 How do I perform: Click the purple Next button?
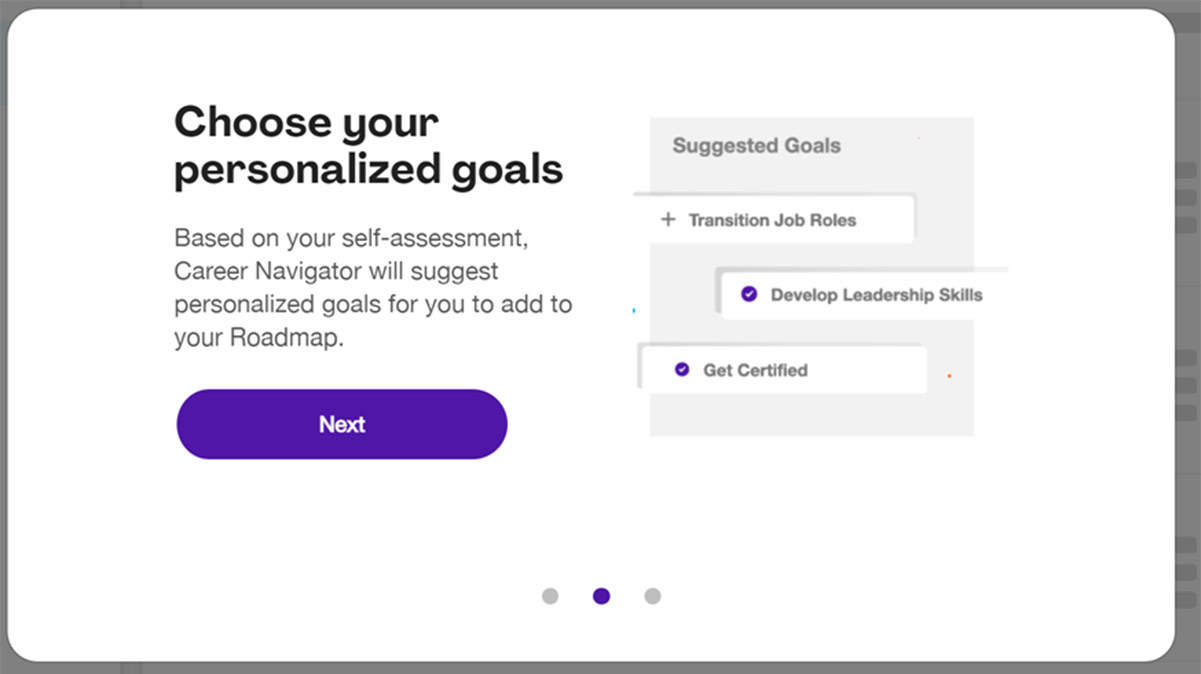[x=342, y=424]
